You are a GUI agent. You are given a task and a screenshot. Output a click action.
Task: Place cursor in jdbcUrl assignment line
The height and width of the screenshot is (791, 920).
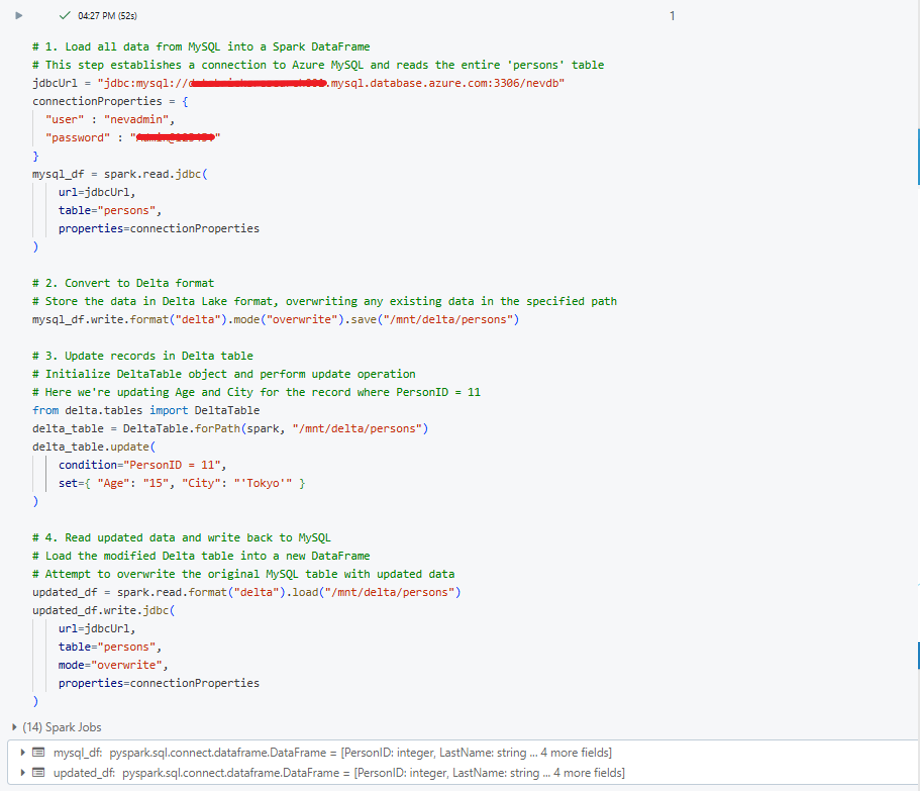(300, 83)
